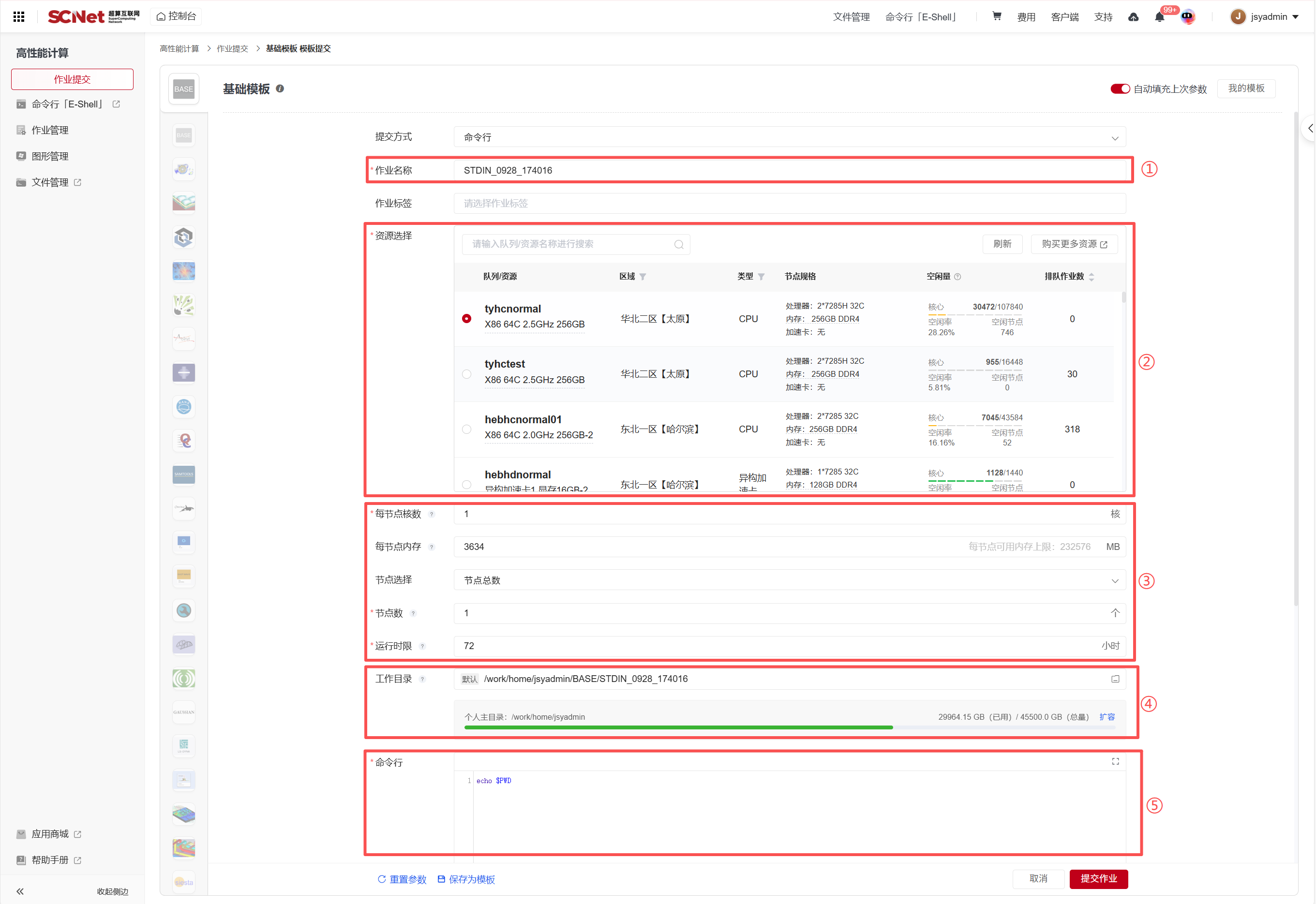The image size is (1316, 904).
Task: Expand the 节点选择 dropdown
Action: [789, 580]
